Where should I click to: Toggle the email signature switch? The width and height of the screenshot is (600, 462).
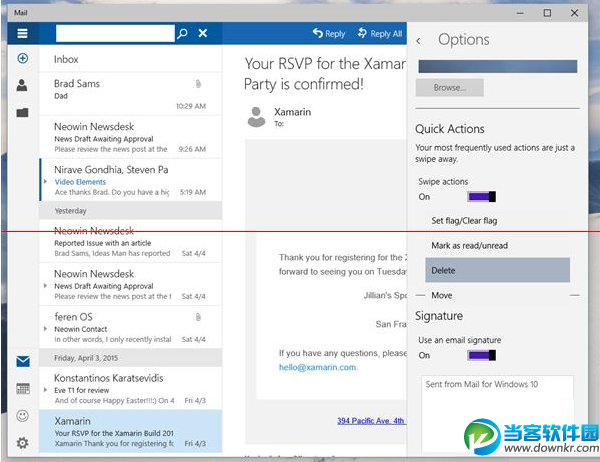pyautogui.click(x=481, y=355)
